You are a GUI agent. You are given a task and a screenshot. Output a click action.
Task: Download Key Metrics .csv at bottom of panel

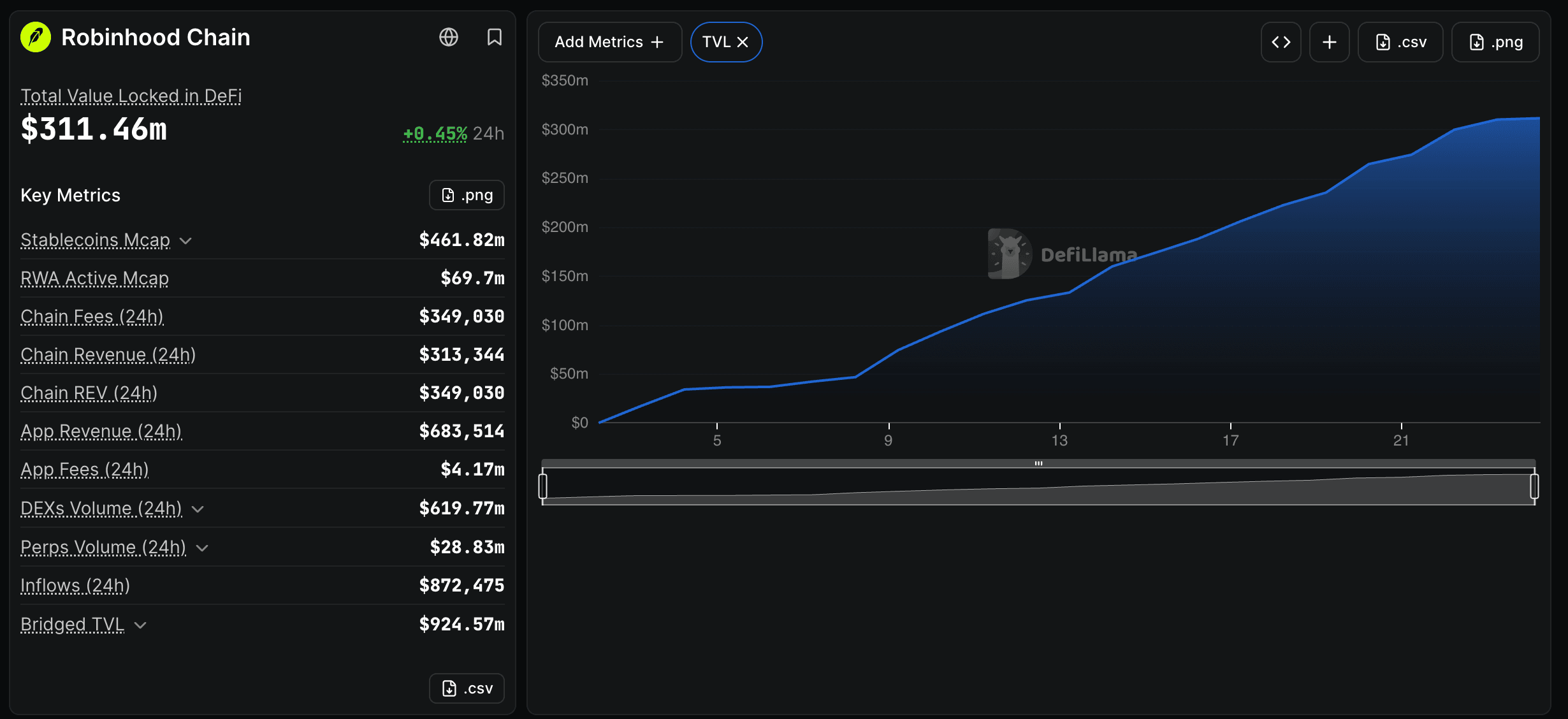[x=467, y=688]
